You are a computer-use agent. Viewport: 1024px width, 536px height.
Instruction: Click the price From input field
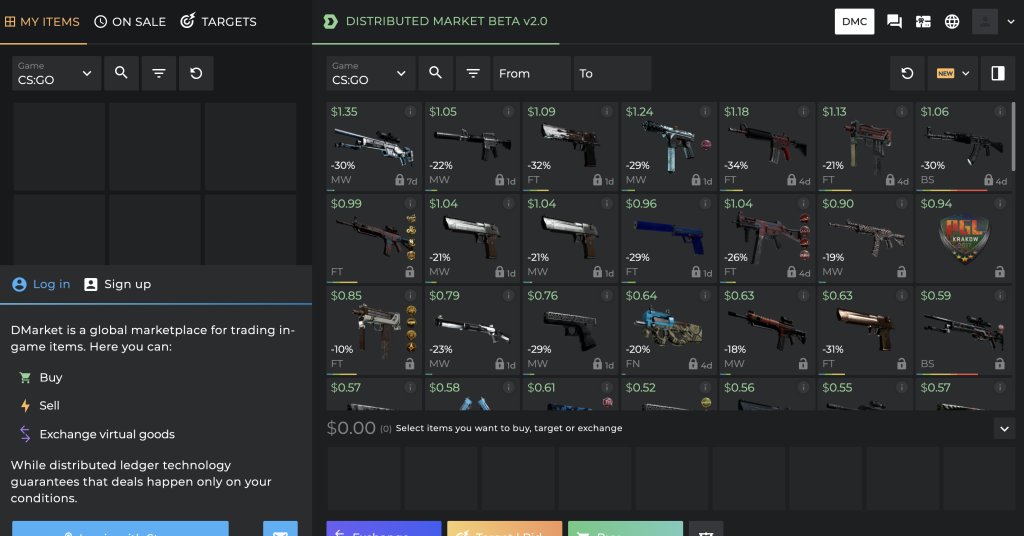tap(531, 73)
